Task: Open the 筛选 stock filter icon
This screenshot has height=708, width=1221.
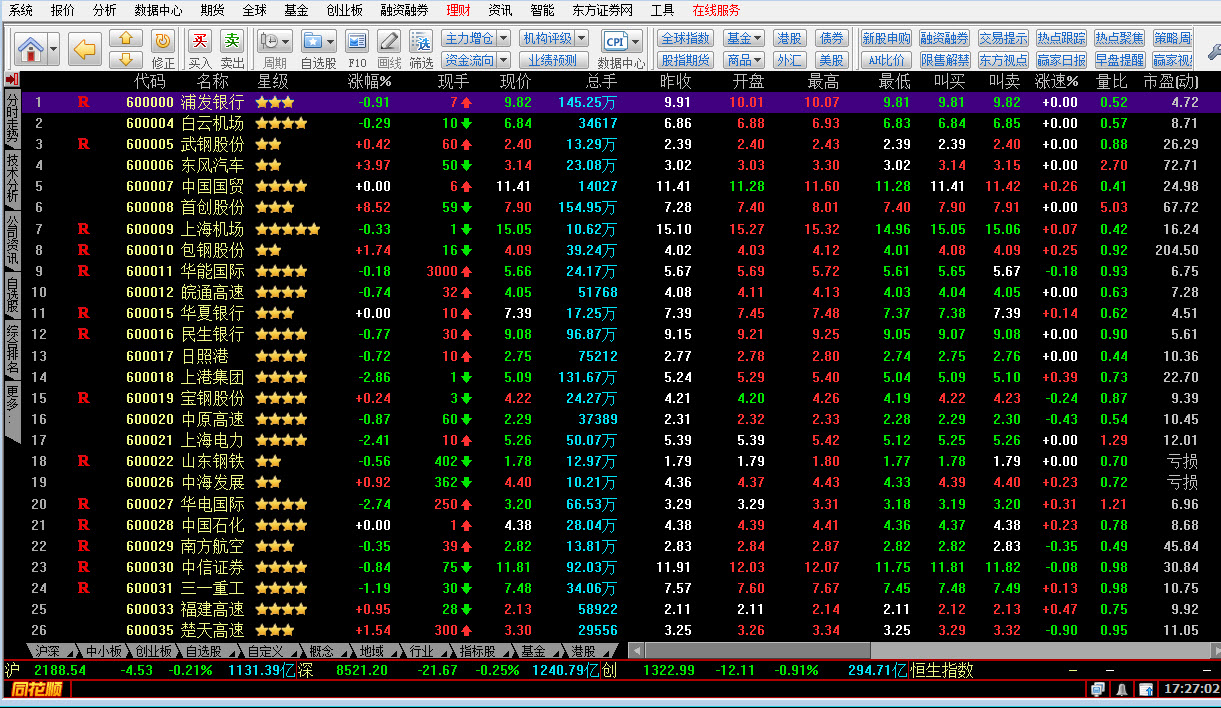Action: (x=421, y=41)
